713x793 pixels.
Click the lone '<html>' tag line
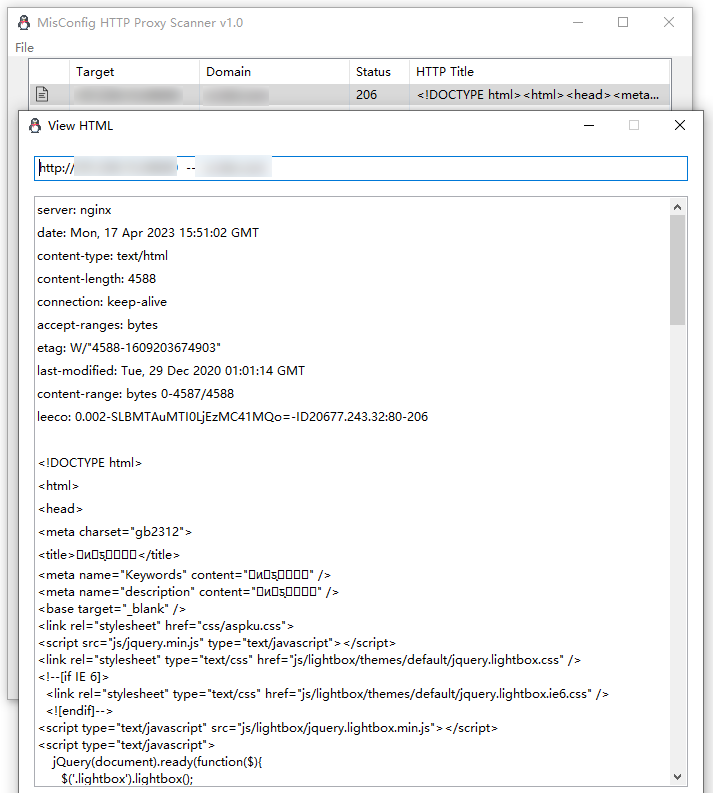point(59,486)
